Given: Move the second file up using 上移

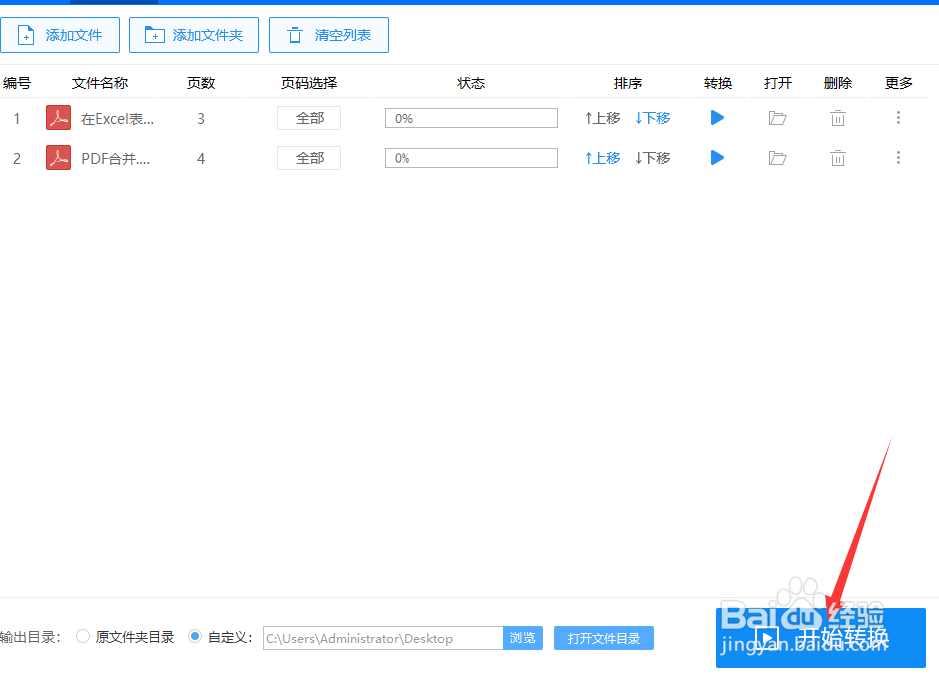Looking at the screenshot, I should [601, 157].
